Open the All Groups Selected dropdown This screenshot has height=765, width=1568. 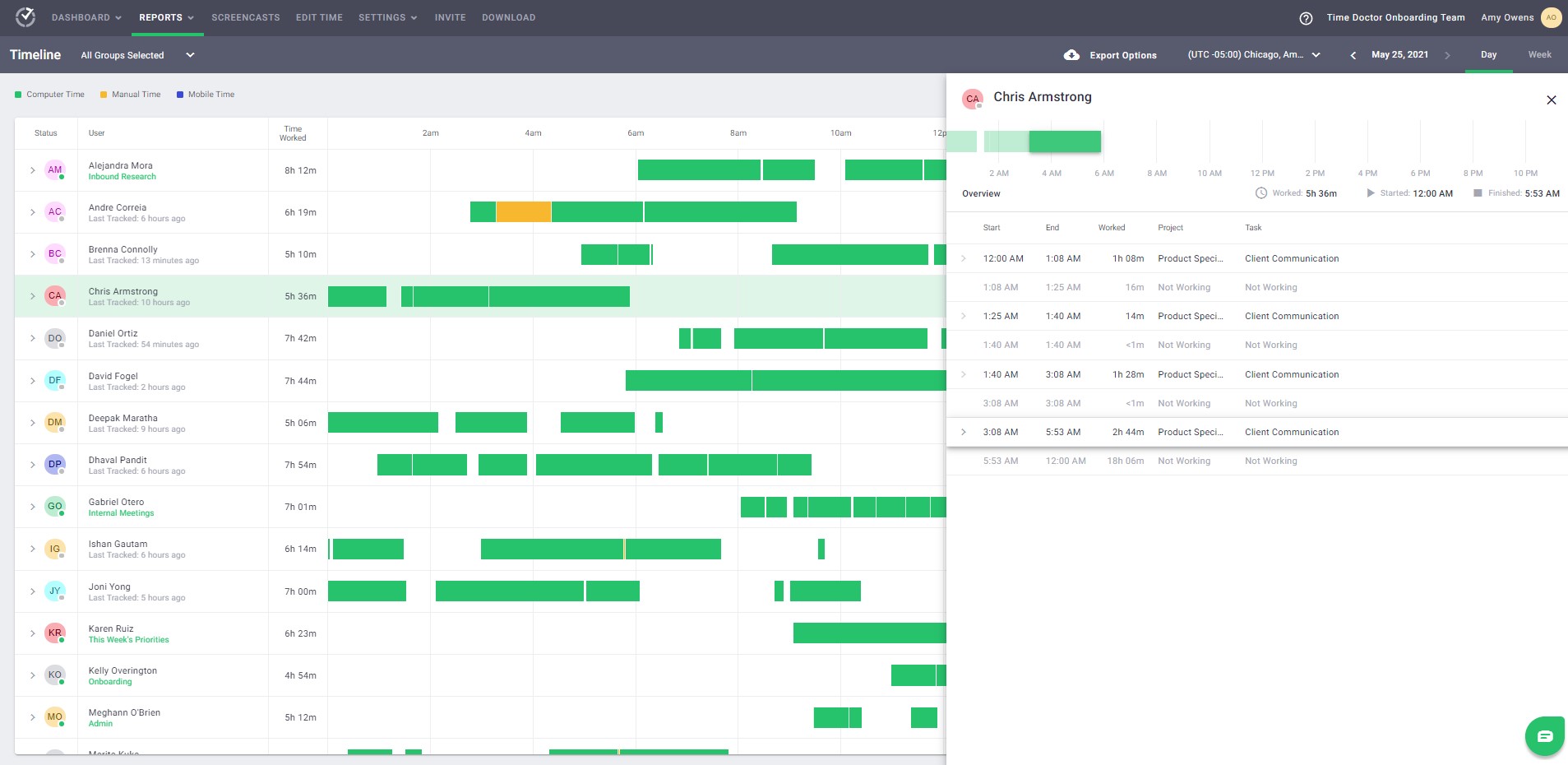138,55
